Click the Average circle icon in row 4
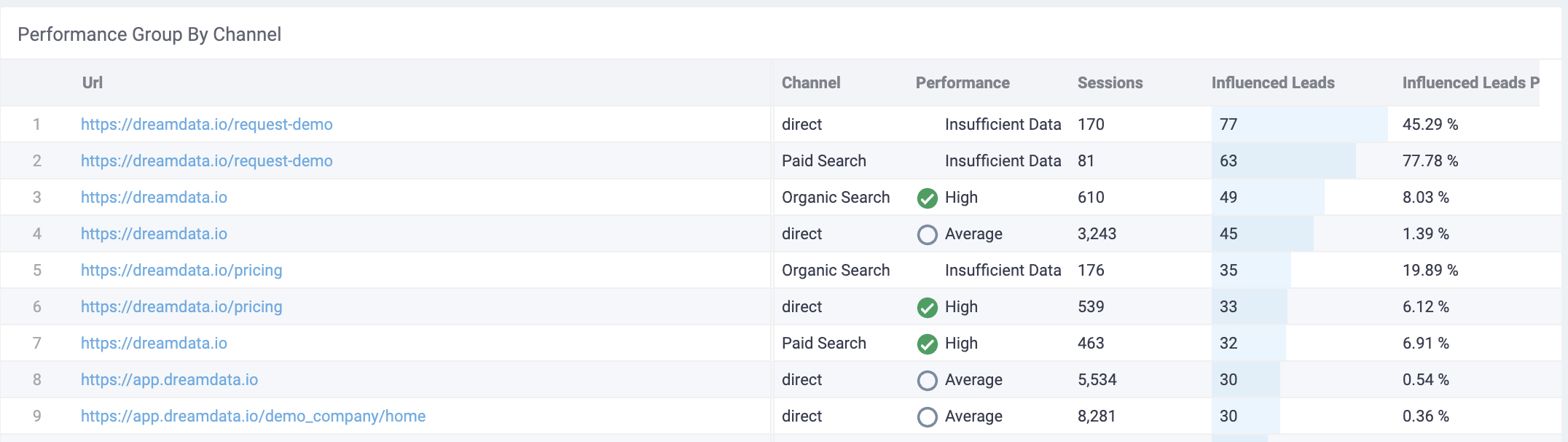This screenshot has height=442, width=1568. coord(927,234)
